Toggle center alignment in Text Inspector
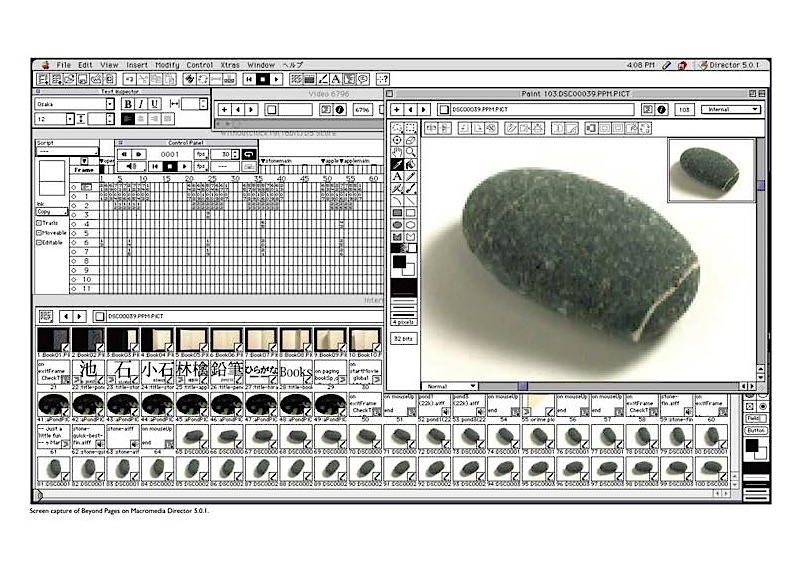The height and width of the screenshot is (563, 803). [141, 119]
